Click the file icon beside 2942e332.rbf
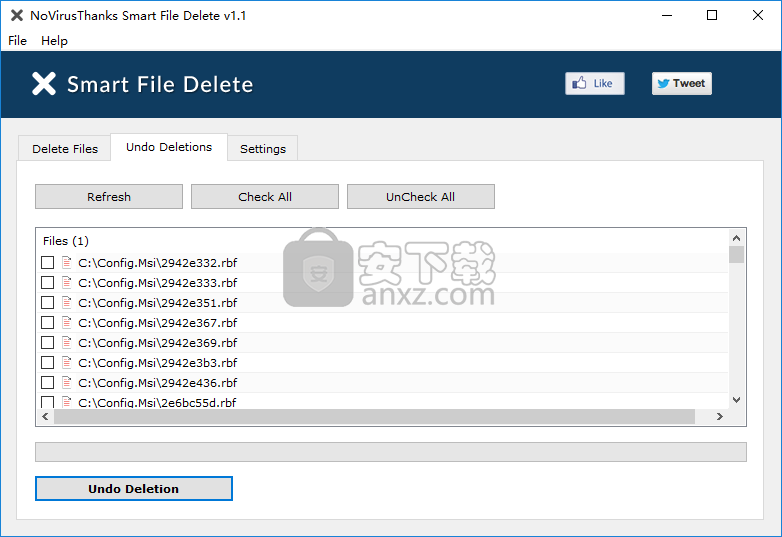This screenshot has width=782, height=537. click(x=66, y=262)
